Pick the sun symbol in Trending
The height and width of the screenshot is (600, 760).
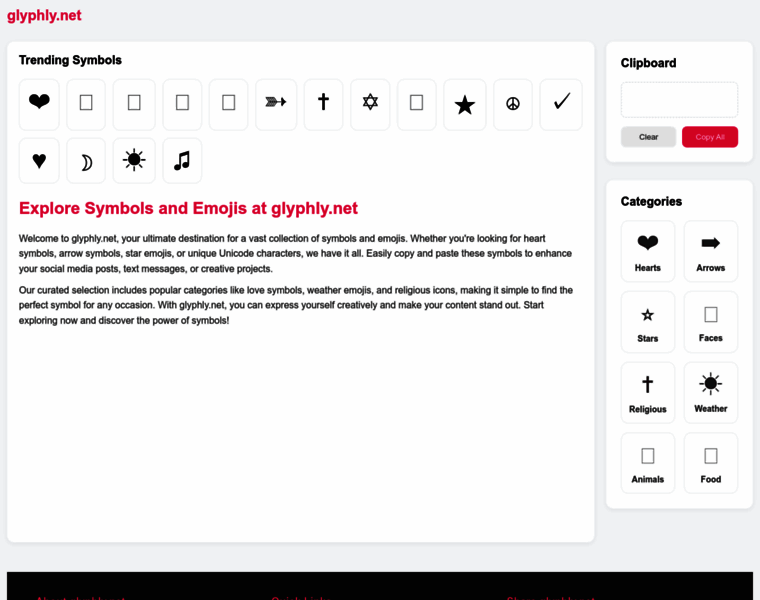coord(134,161)
